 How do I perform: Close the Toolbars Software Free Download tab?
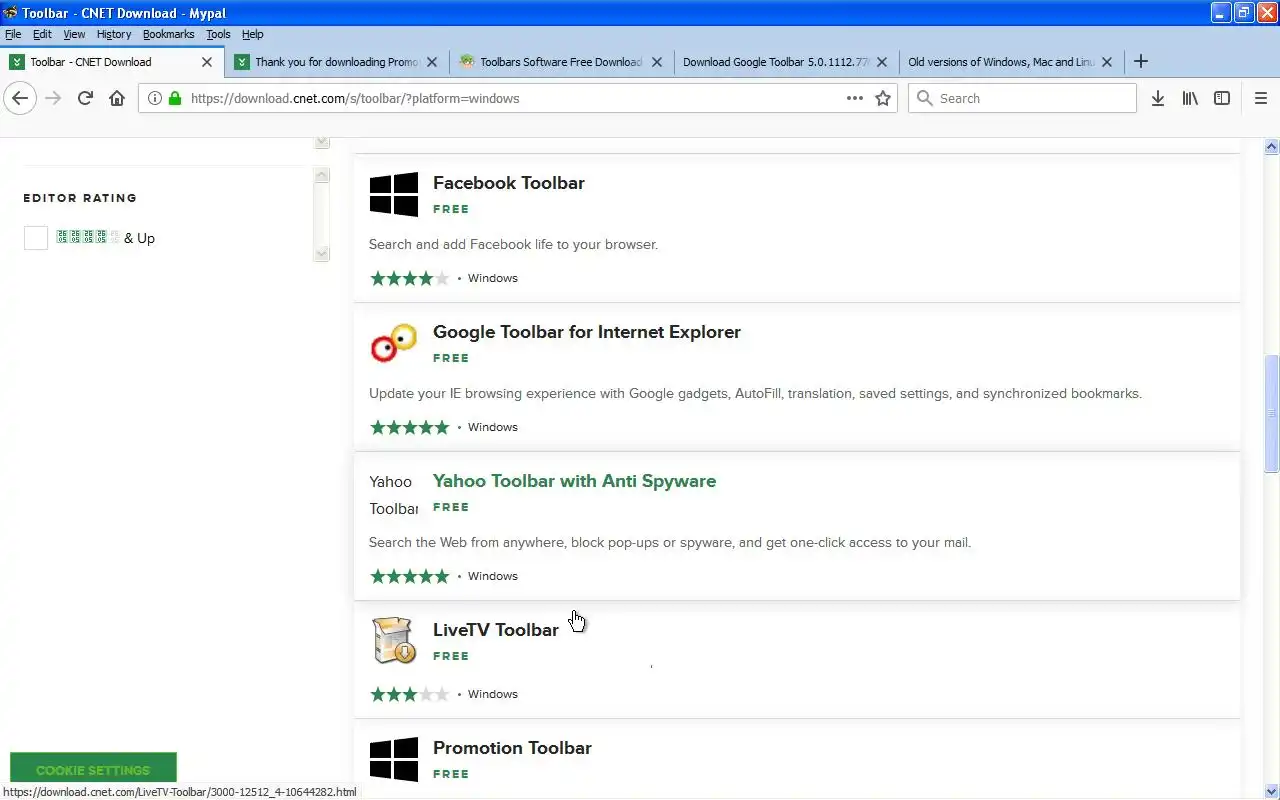[657, 61]
